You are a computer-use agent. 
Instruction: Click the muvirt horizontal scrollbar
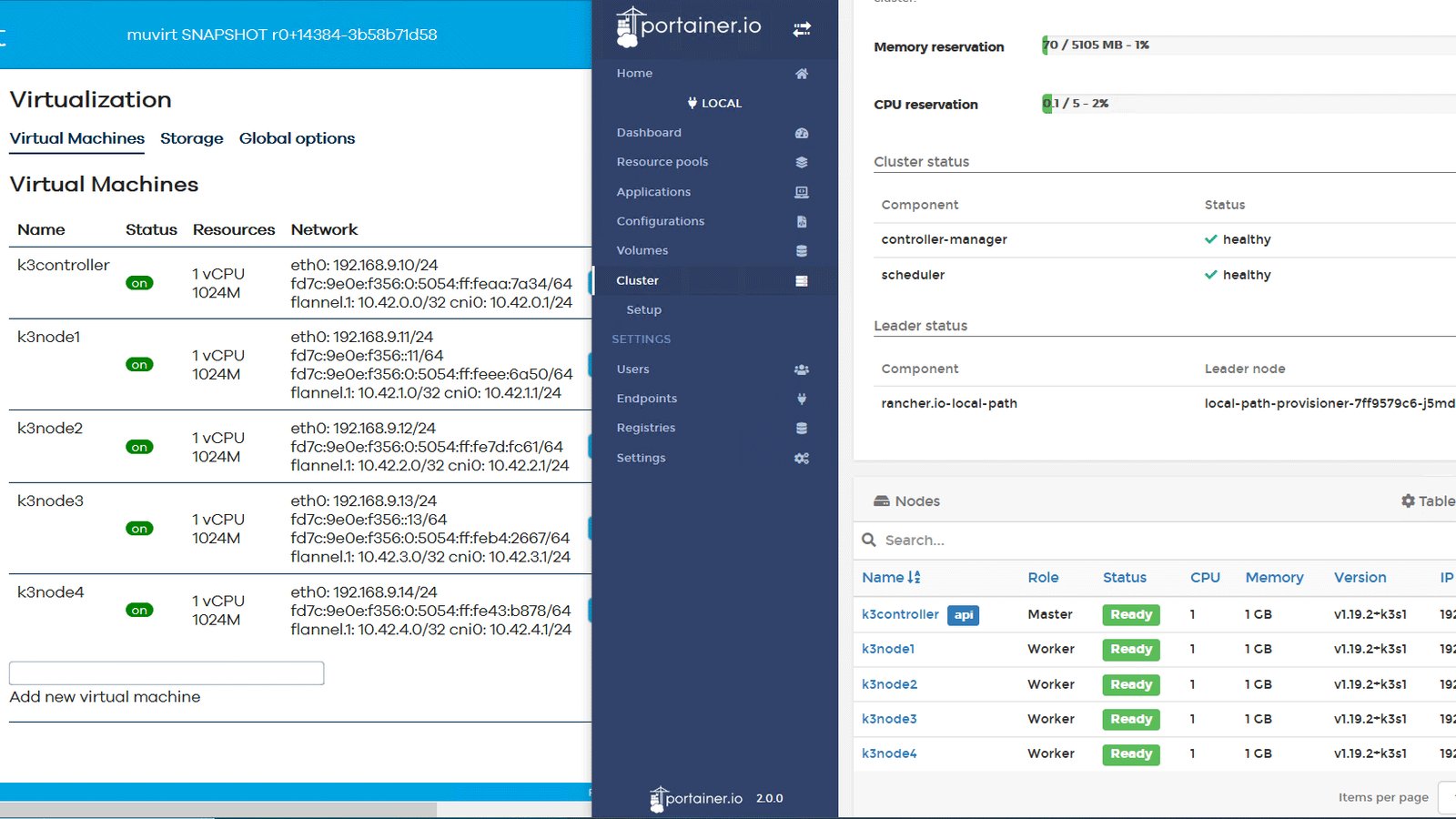click(x=218, y=809)
